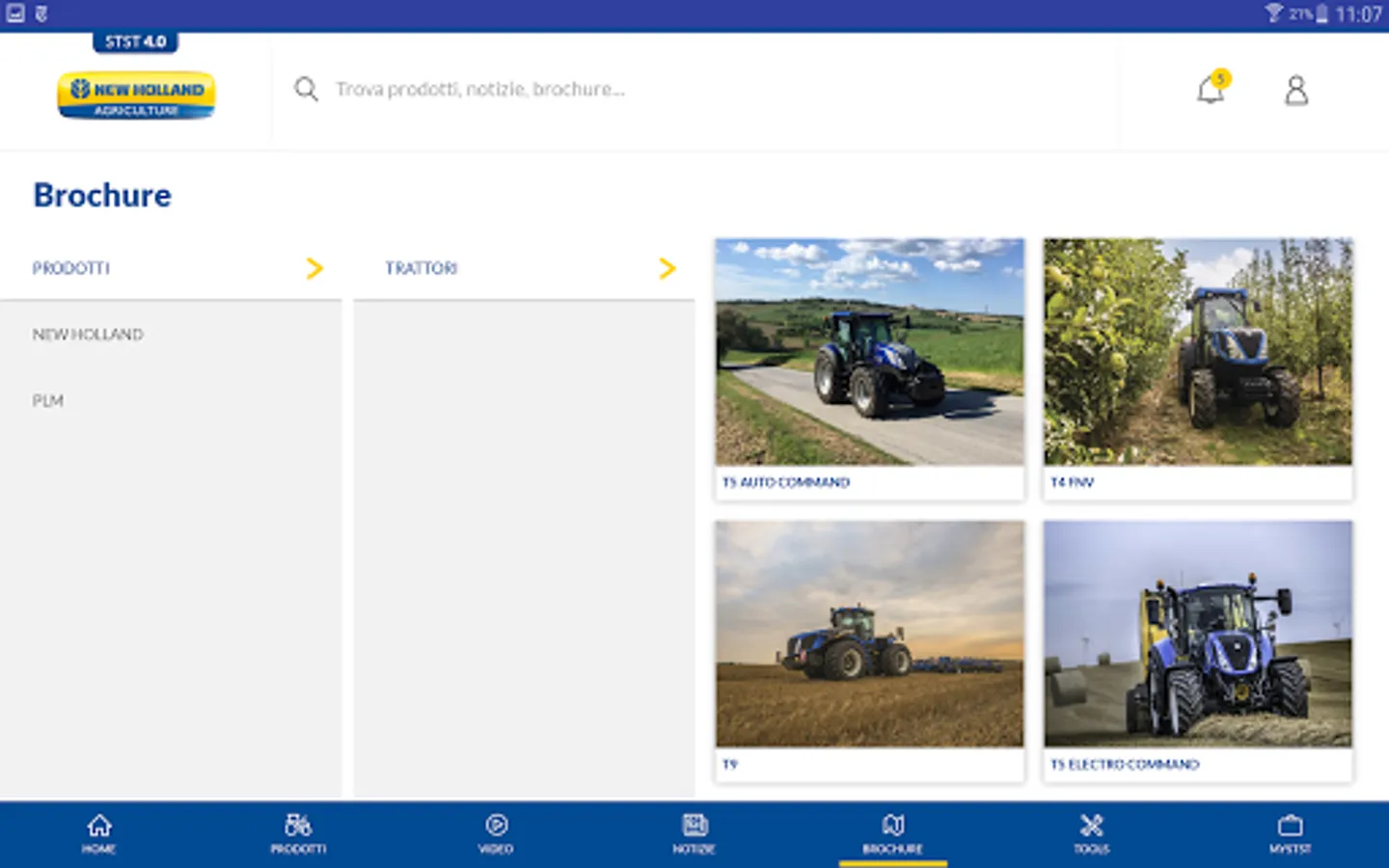Tap the Prodotti tractor icon
This screenshot has height=868, width=1389.
click(298, 826)
